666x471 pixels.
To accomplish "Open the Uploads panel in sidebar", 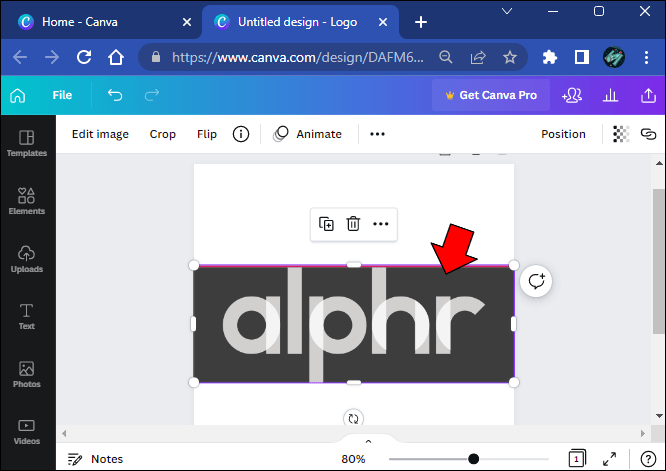I will coord(27,259).
